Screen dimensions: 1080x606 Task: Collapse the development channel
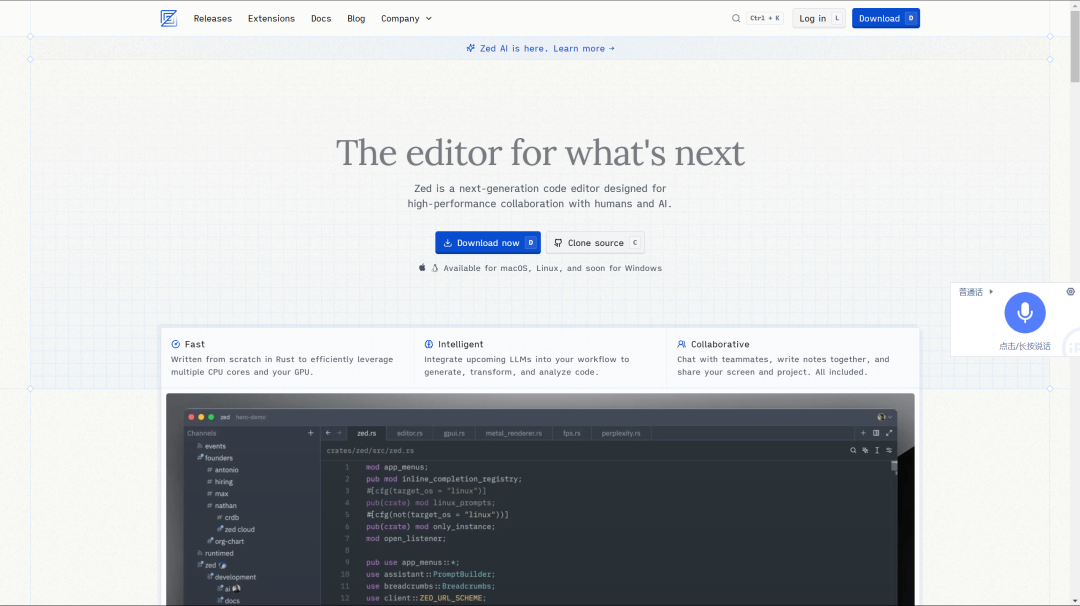[x=235, y=577]
